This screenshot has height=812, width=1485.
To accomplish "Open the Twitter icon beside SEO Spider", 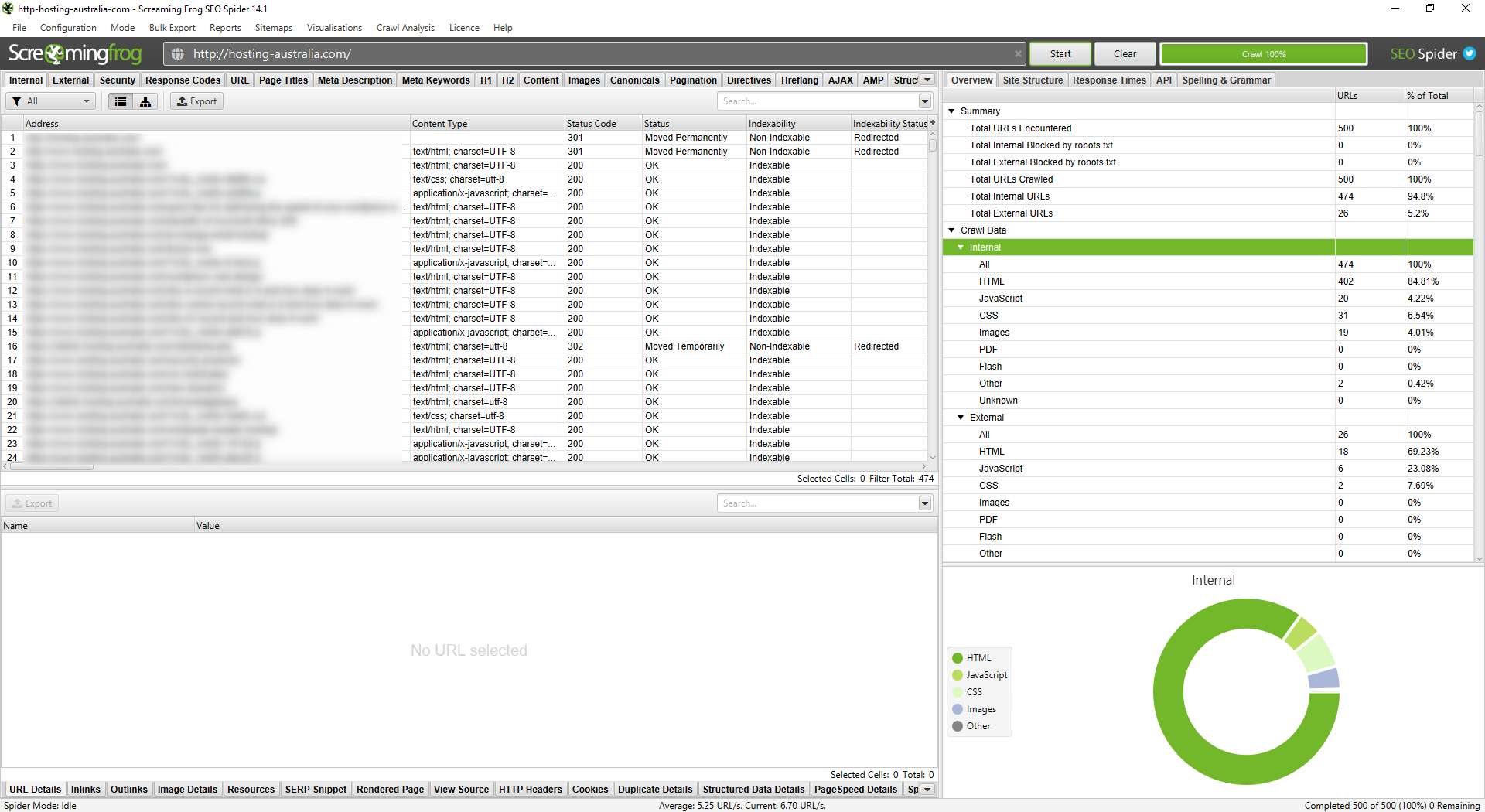I will (1470, 54).
